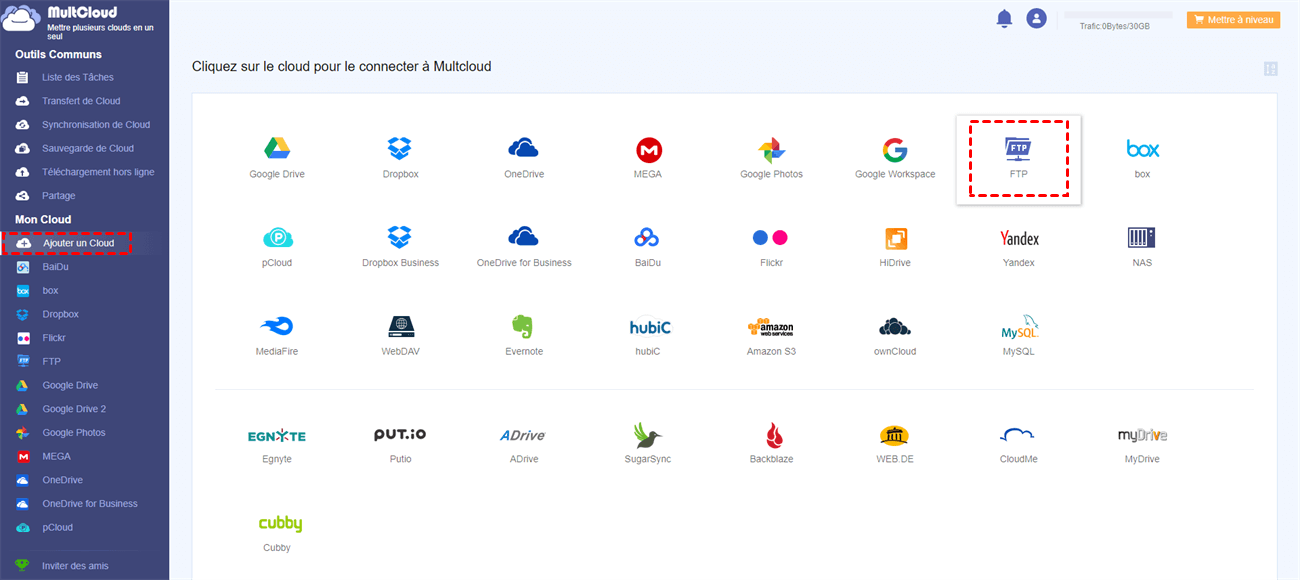
Task: Open Téléchargement hors ligne in sidebar
Action: click(98, 172)
